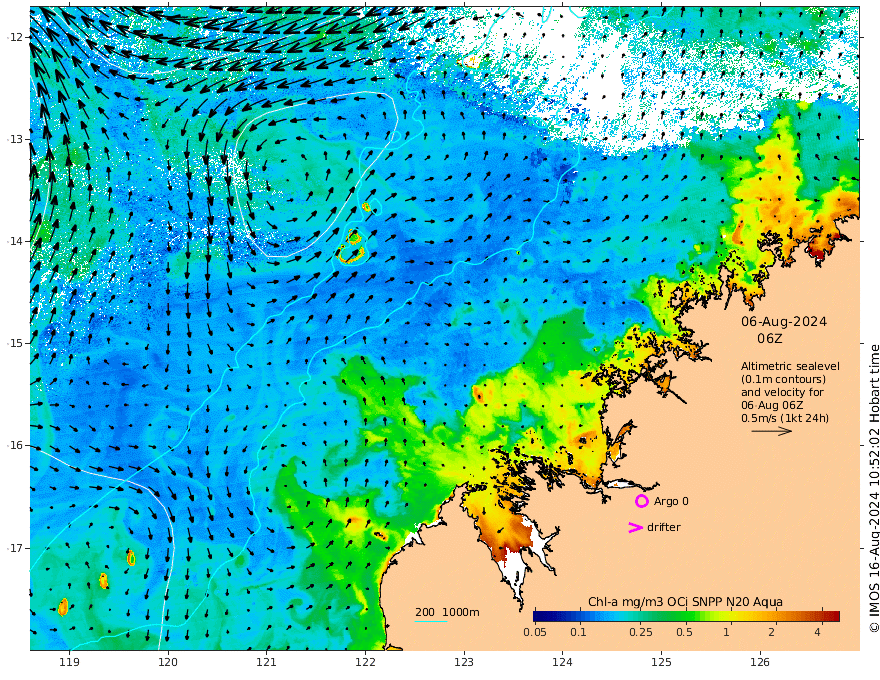Click the latitude axis label -15
This screenshot has height=680, width=880.
[x=15, y=343]
